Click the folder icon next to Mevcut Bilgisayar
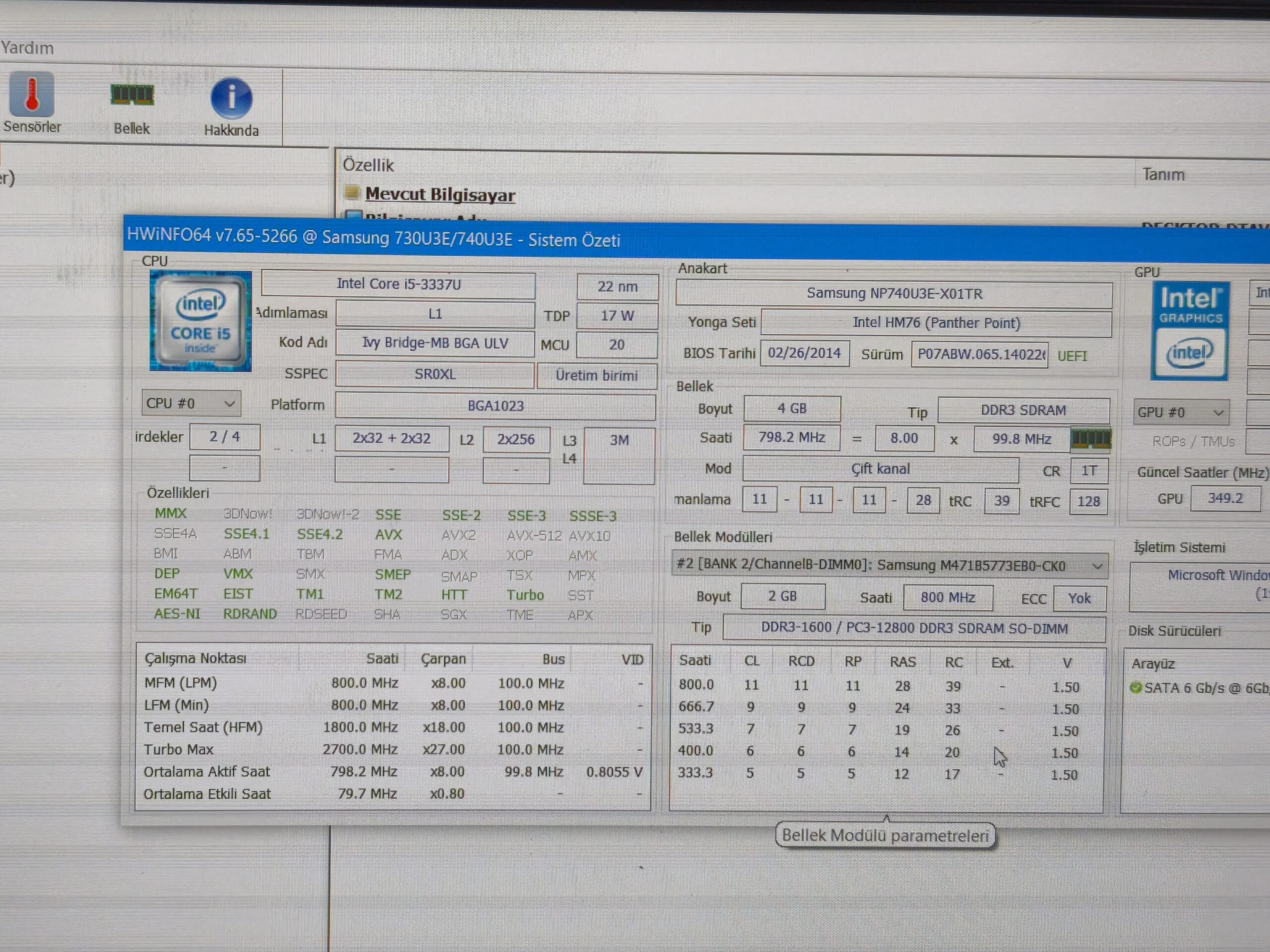This screenshot has width=1270, height=952. click(351, 192)
